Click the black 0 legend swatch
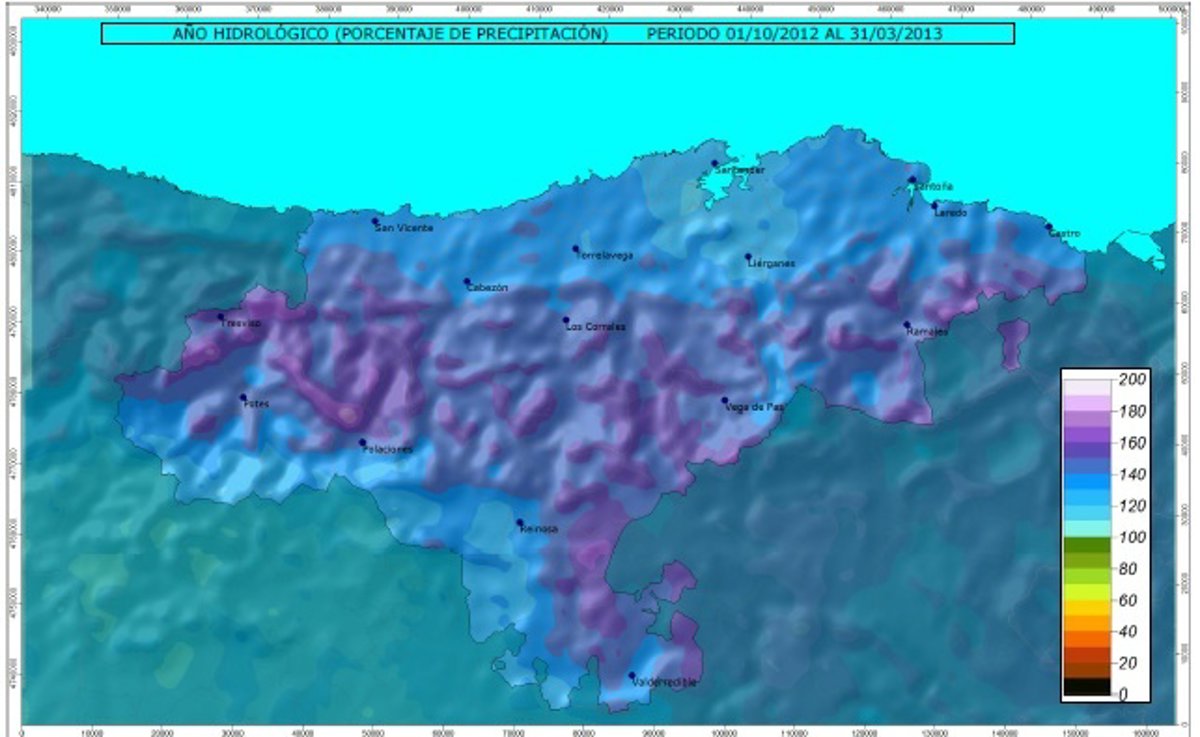1200x737 pixels. (1086, 687)
